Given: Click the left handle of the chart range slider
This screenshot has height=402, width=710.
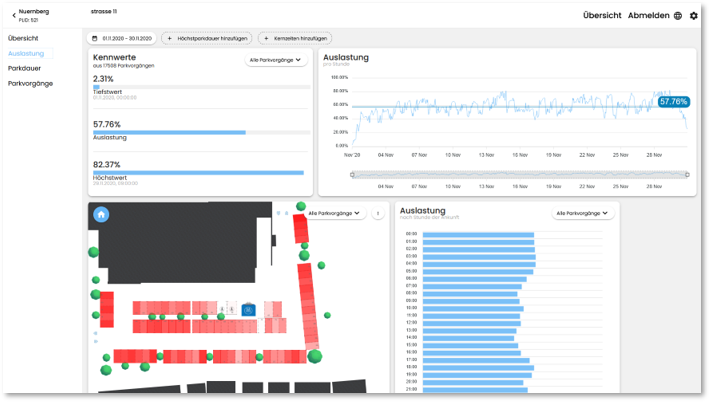Looking at the screenshot, I should (352, 175).
